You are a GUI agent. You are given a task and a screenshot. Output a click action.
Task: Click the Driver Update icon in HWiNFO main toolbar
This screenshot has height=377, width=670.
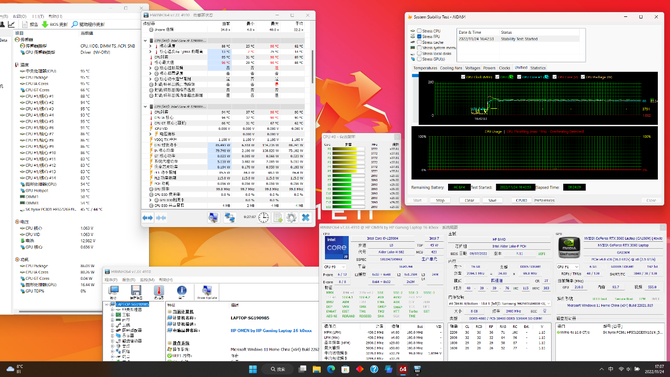pos(207,292)
